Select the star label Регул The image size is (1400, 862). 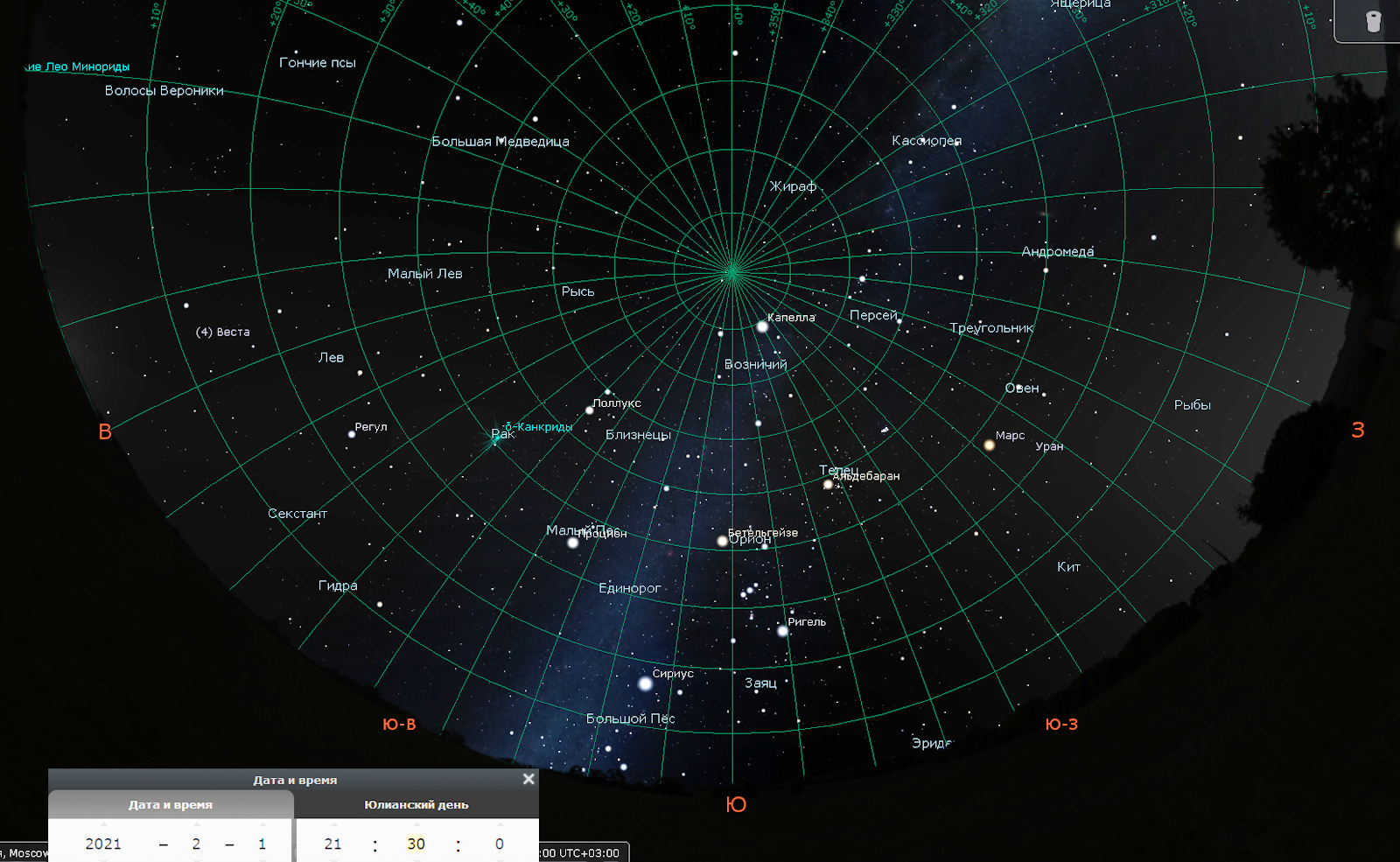pyautogui.click(x=371, y=427)
